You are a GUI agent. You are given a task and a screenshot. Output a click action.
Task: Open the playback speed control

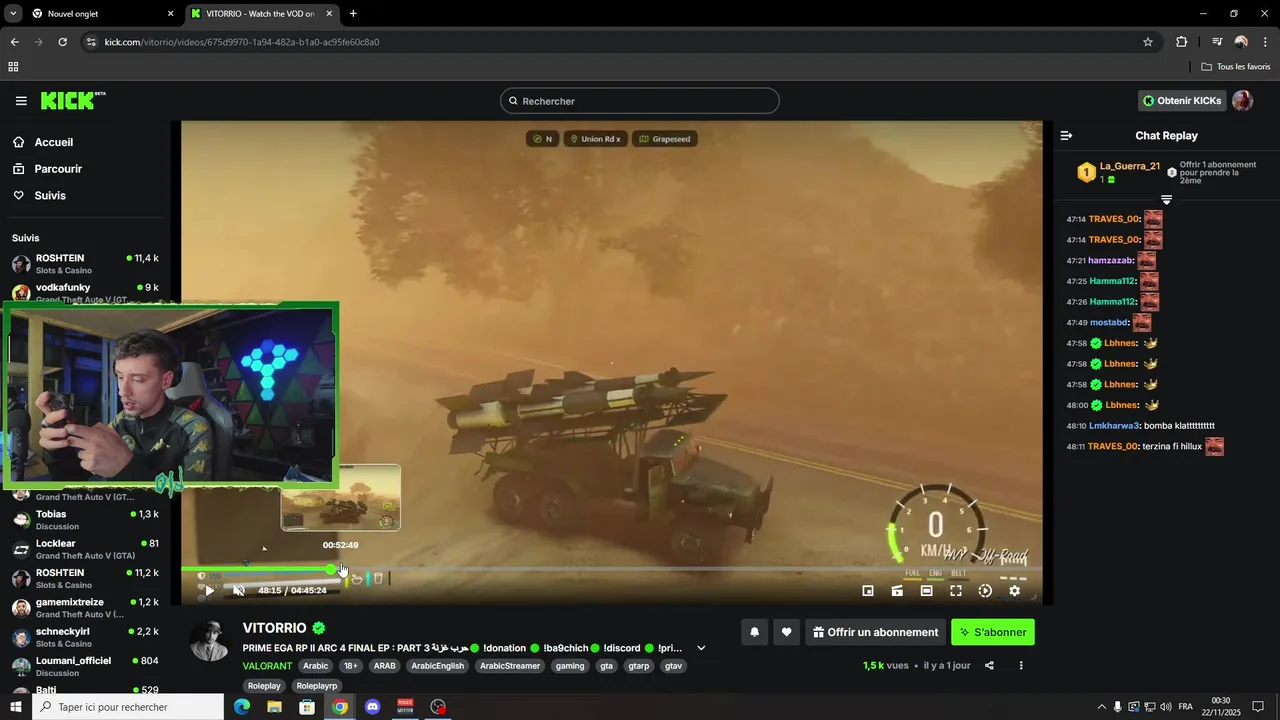(985, 591)
